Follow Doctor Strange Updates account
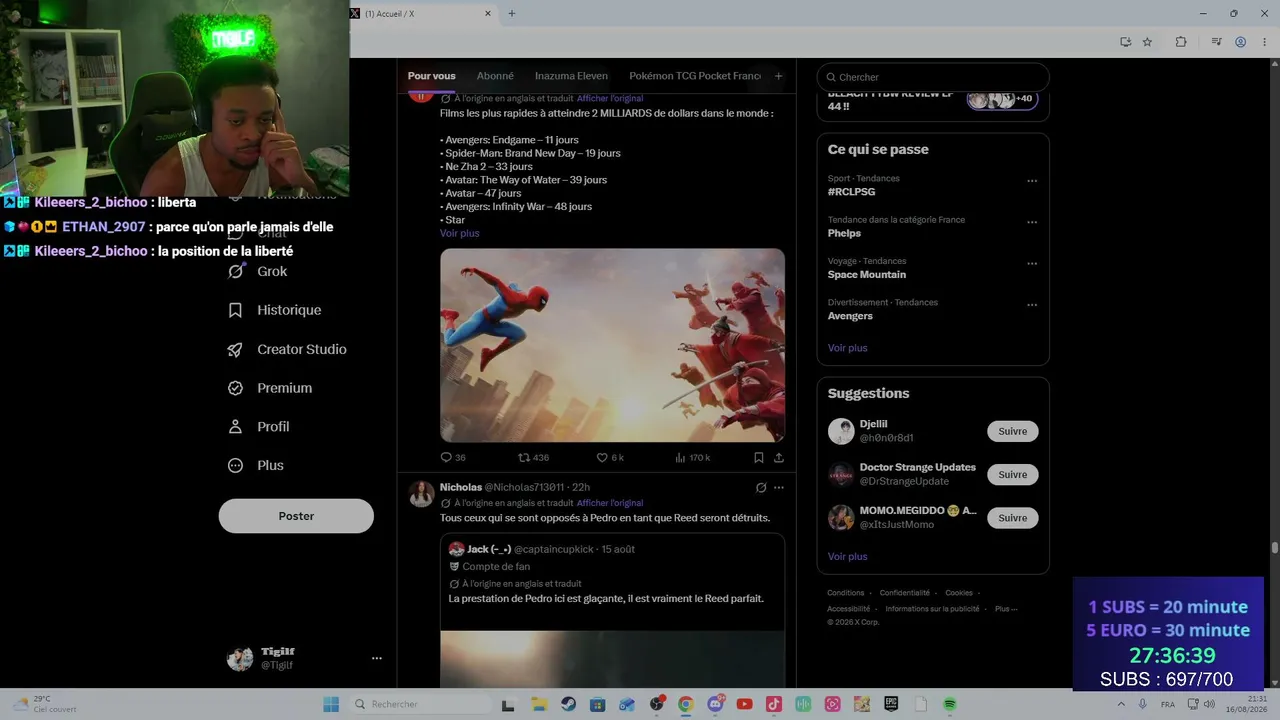The width and height of the screenshot is (1280, 720). 1013,475
